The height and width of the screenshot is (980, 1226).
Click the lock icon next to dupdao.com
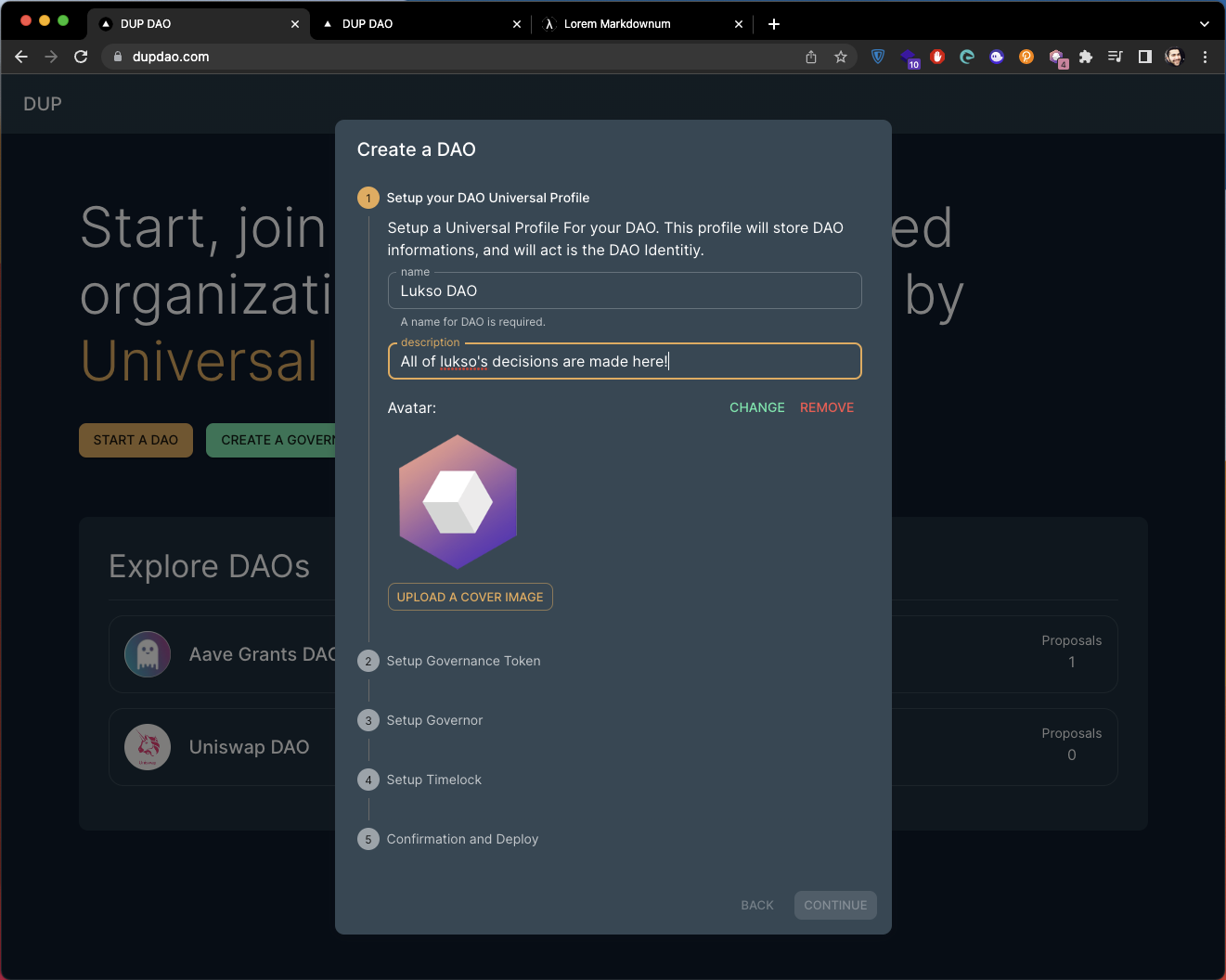(118, 57)
